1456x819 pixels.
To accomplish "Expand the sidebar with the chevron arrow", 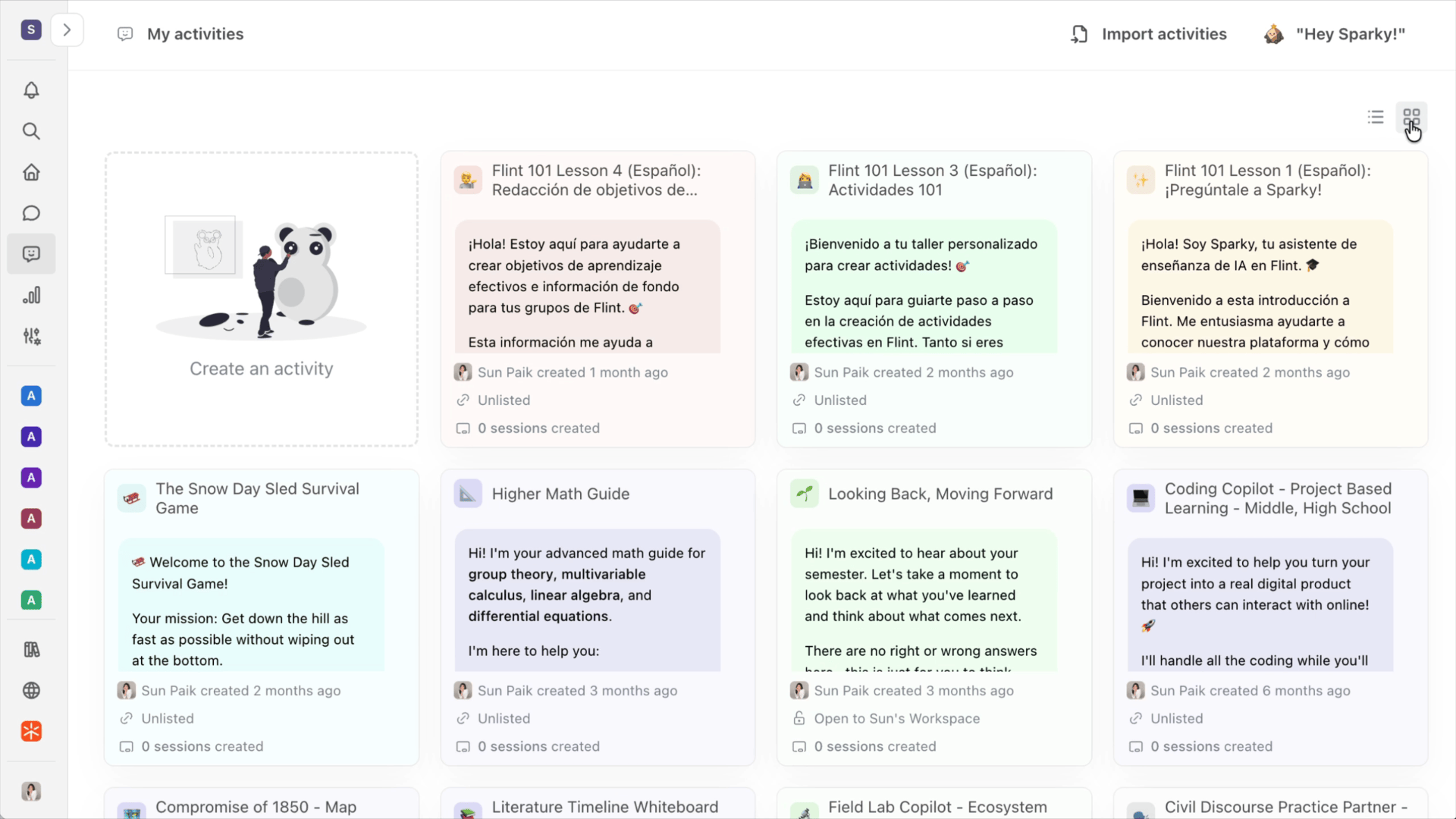I will (x=67, y=30).
